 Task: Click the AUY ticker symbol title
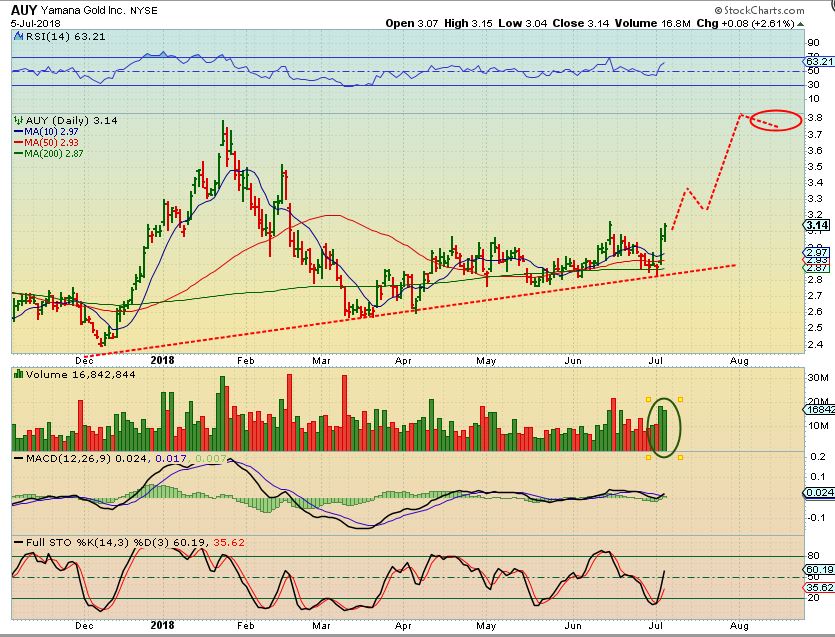[x=24, y=10]
